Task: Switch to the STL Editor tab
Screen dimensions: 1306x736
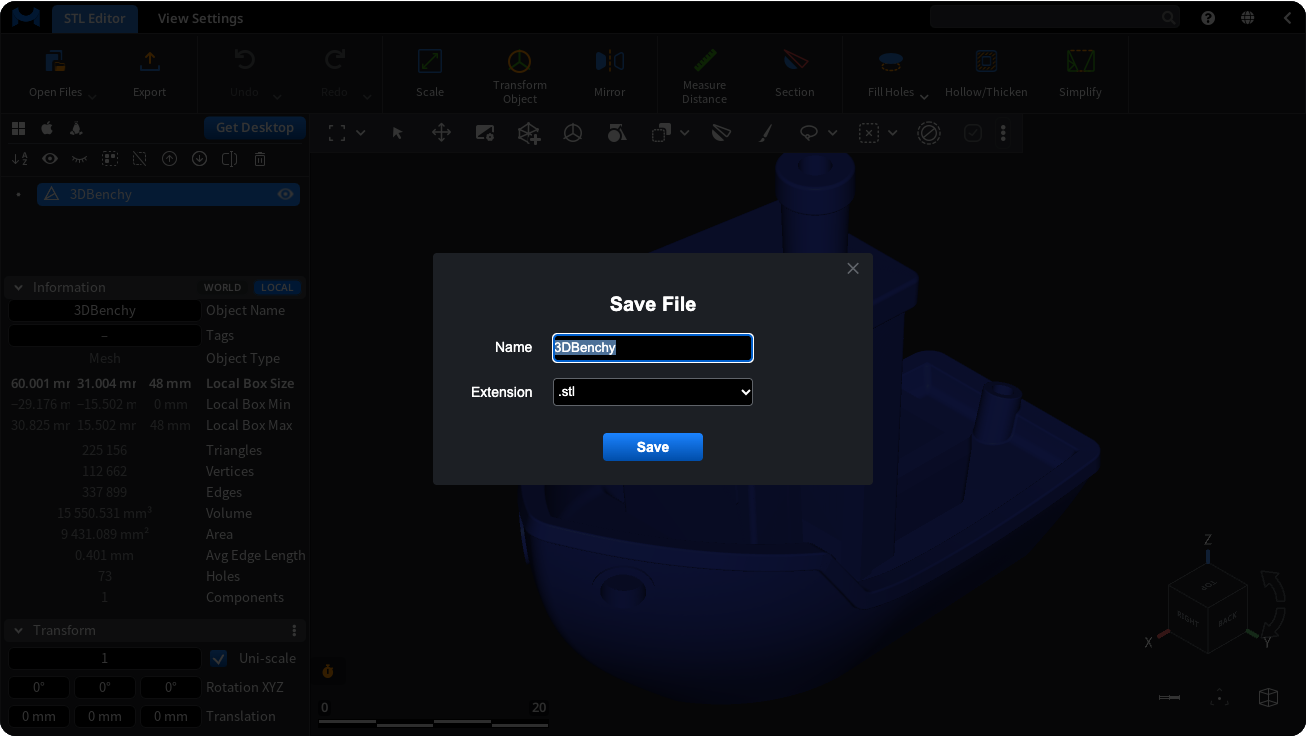Action: point(95,18)
